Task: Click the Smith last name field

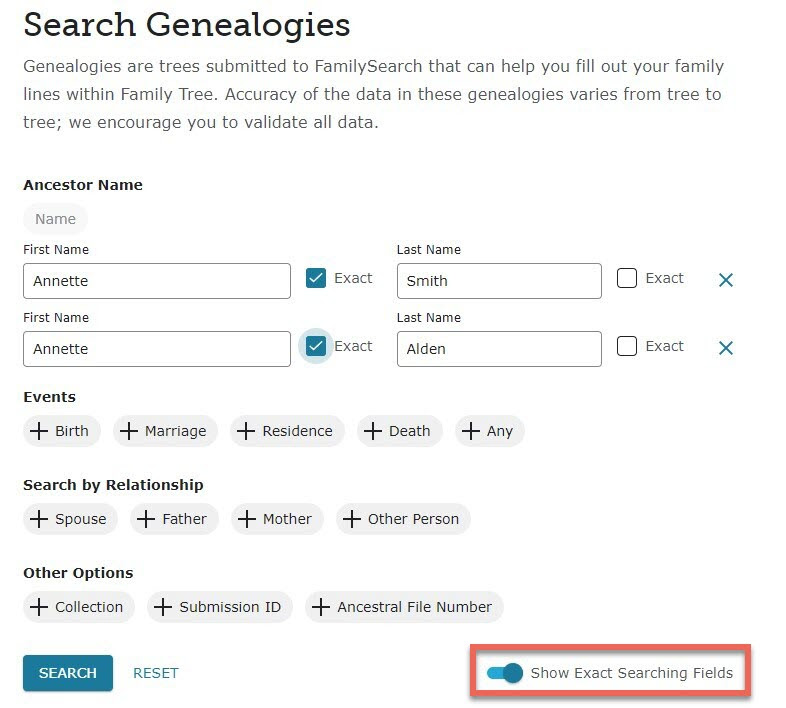Action: [499, 281]
